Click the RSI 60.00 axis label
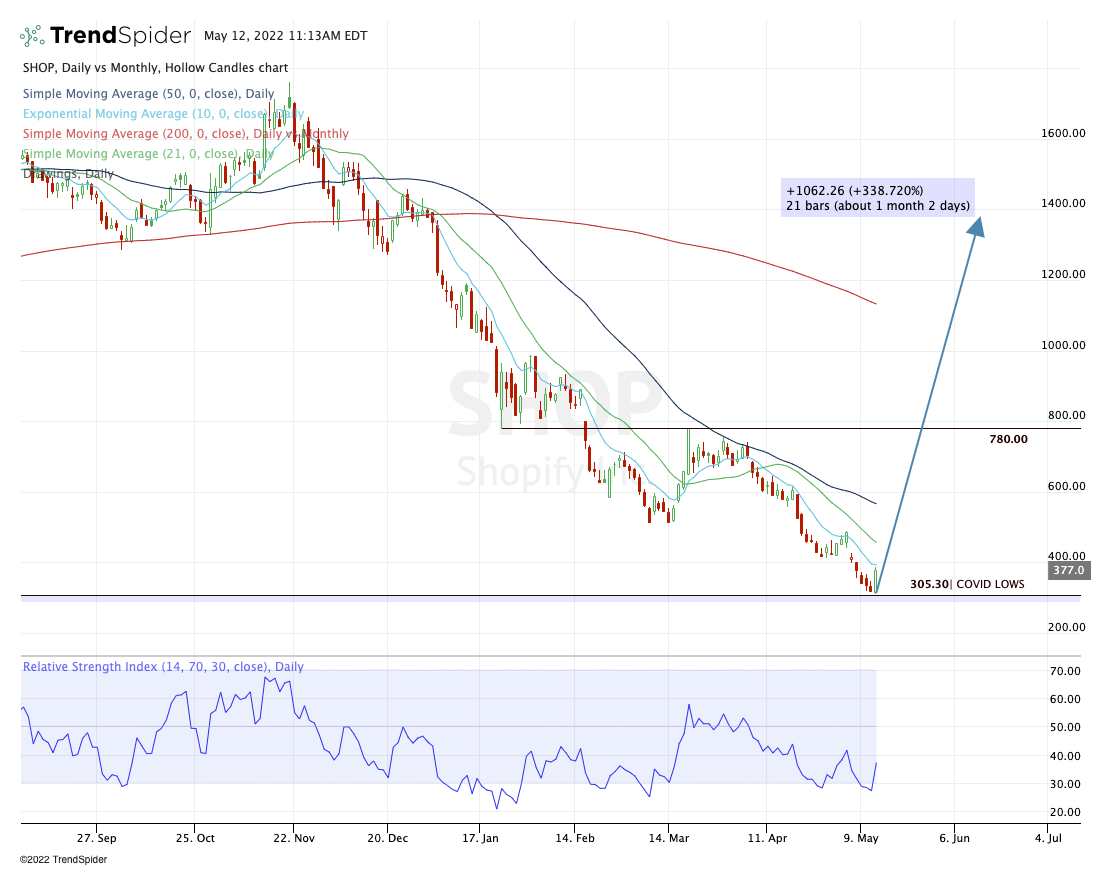The height and width of the screenshot is (869, 1111). tap(1065, 699)
